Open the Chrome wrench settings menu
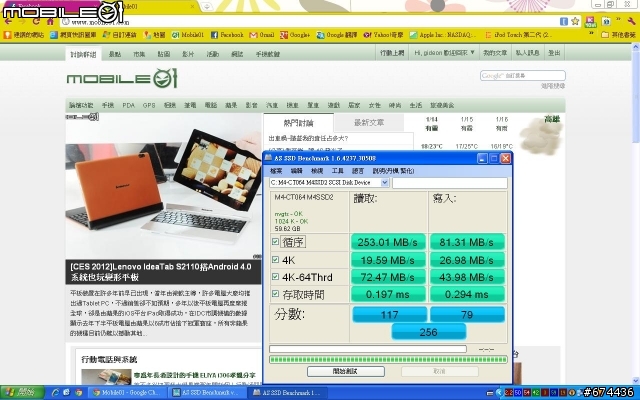The height and width of the screenshot is (400, 640). pos(631,21)
